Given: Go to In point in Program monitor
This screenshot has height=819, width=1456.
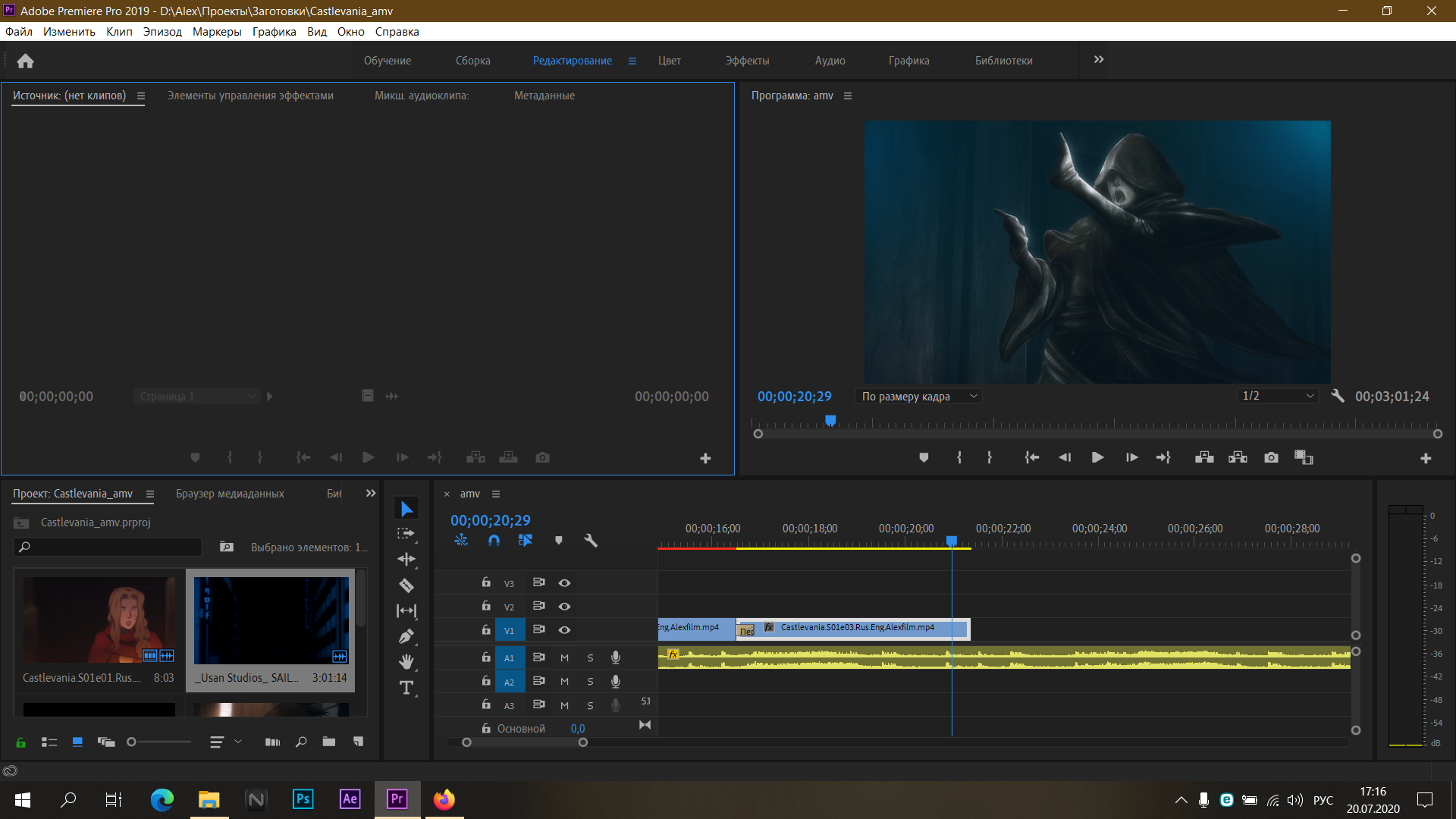Looking at the screenshot, I should (x=1031, y=457).
